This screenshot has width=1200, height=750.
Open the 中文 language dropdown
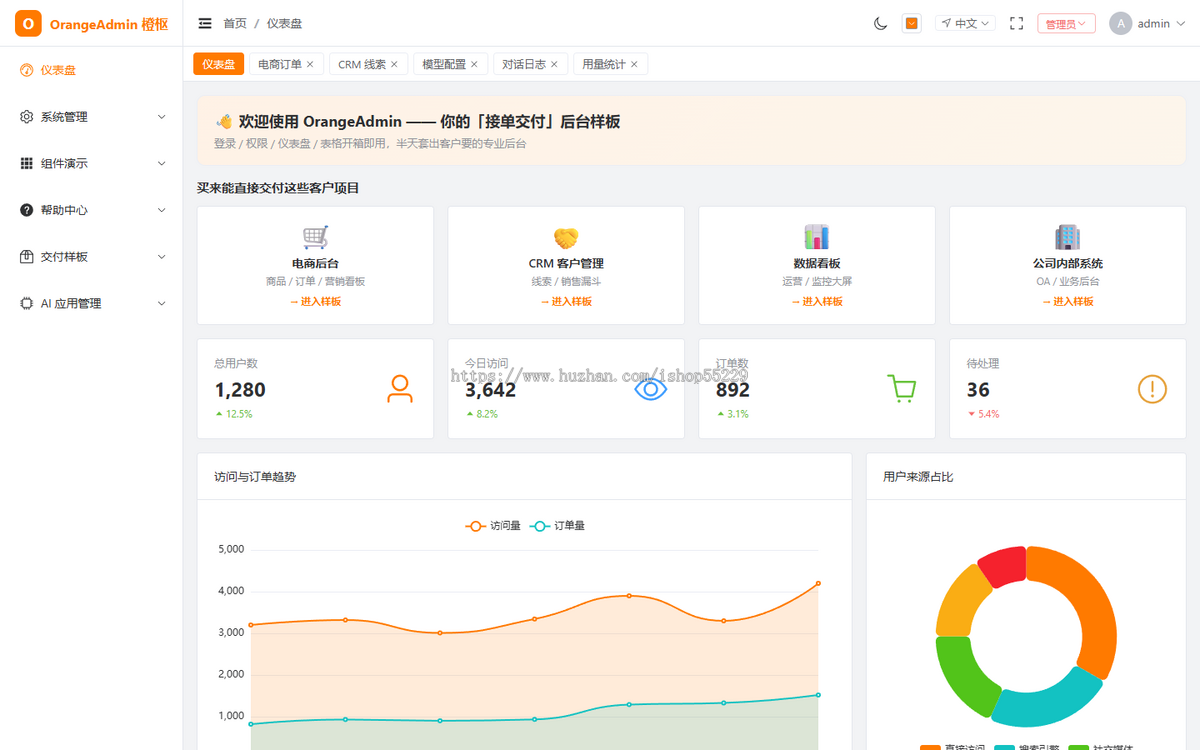click(965, 23)
